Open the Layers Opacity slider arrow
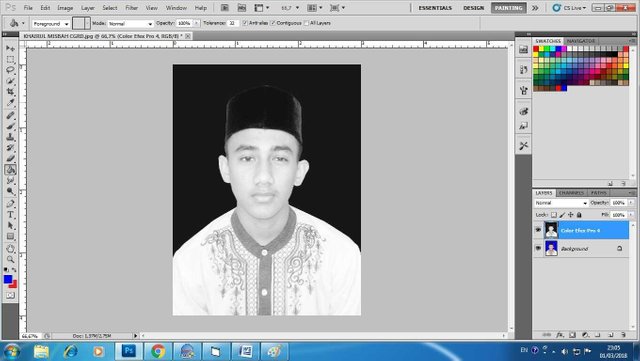The height and width of the screenshot is (361, 640). pyautogui.click(x=631, y=203)
